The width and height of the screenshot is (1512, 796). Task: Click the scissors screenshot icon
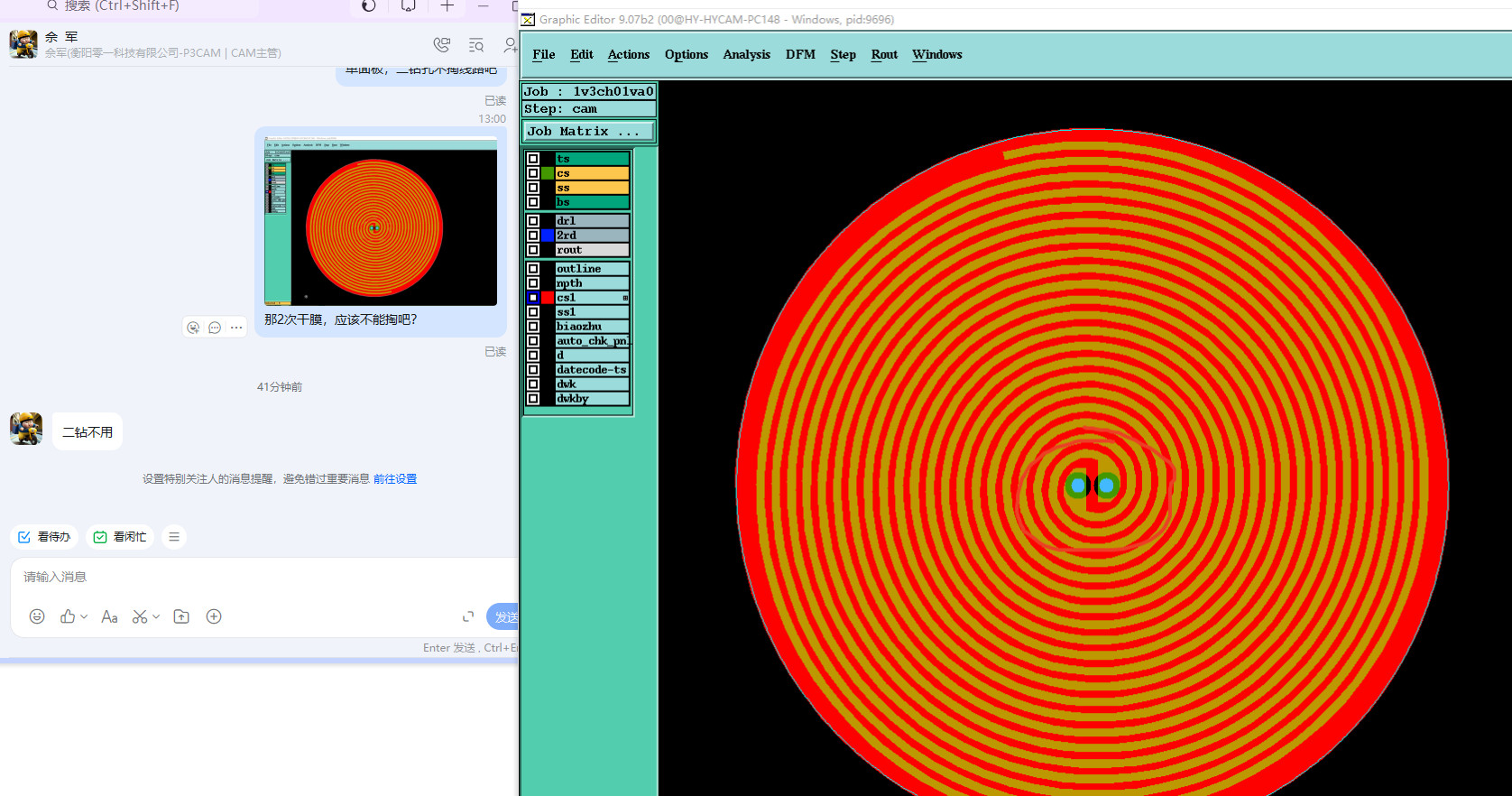point(140,616)
